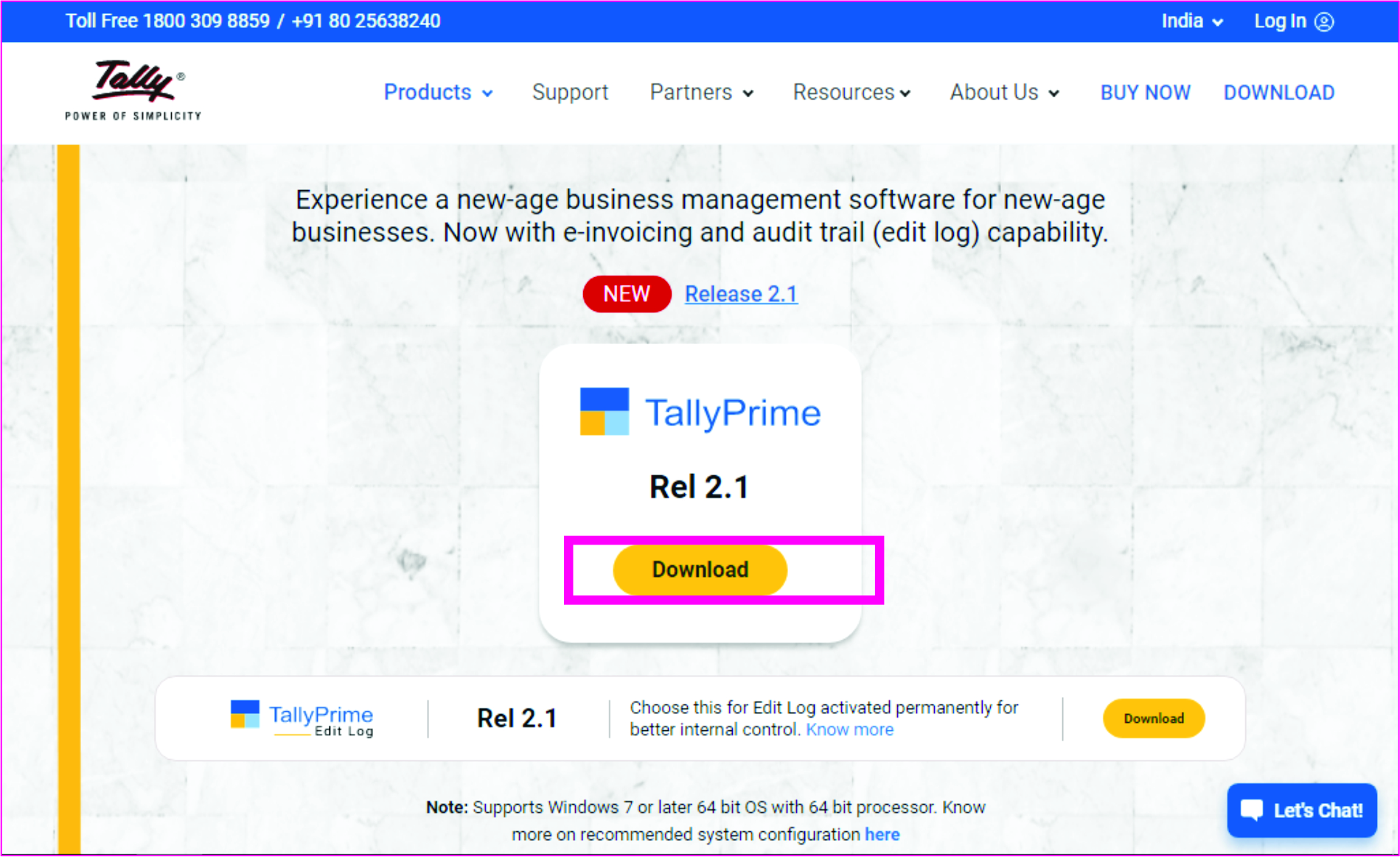This screenshot has height=857, width=1400.
Task: Click the 'Rel 2.1' text in the main card
Action: (x=699, y=487)
